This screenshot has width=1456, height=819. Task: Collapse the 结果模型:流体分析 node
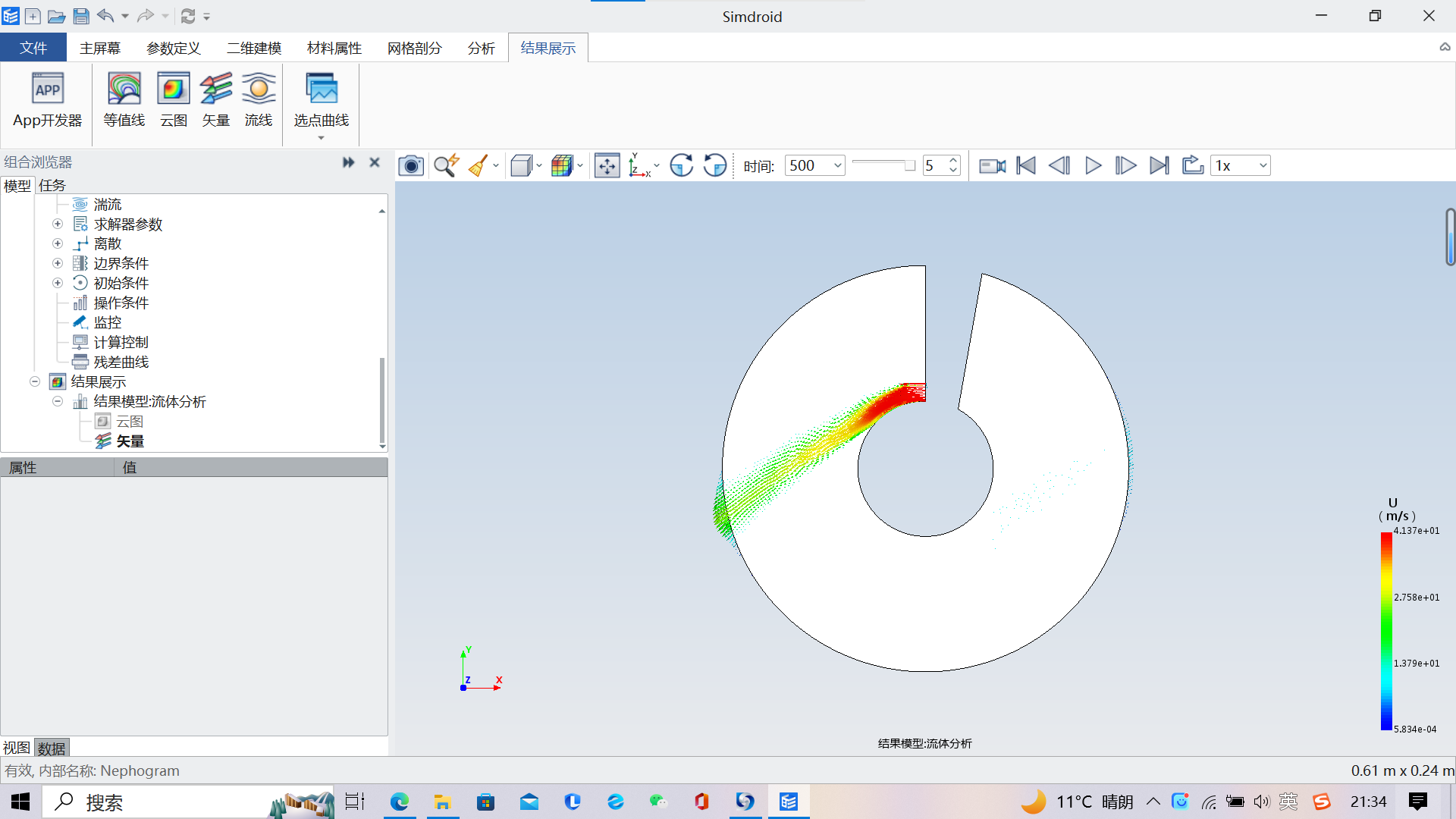coord(58,401)
